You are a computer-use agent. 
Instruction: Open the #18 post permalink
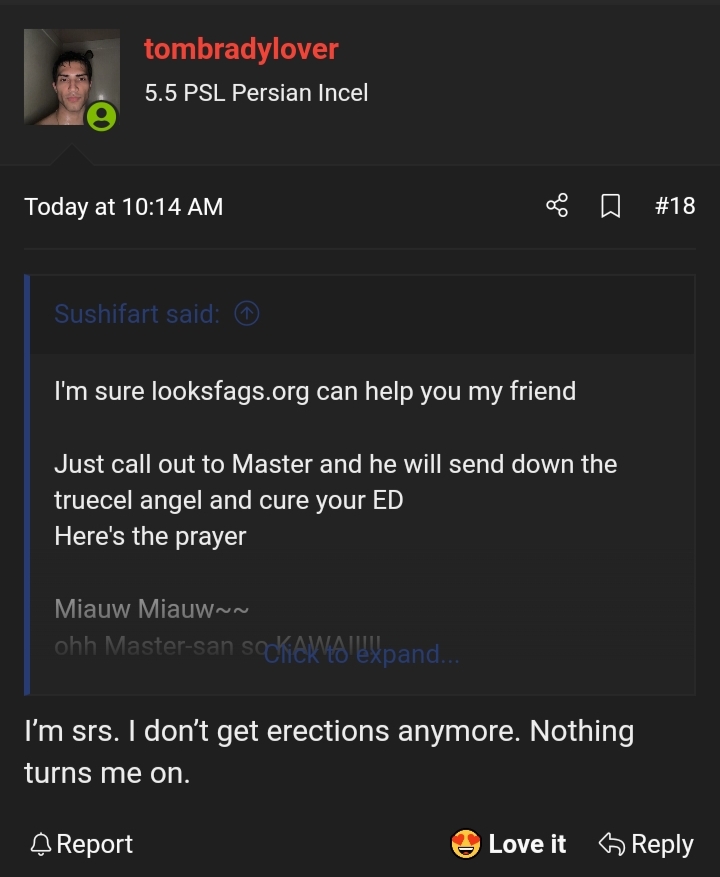click(x=674, y=206)
